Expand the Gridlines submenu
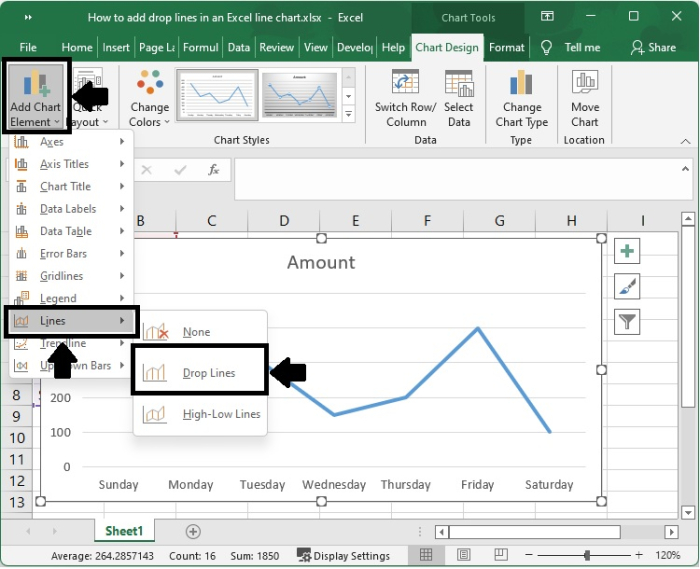The image size is (700, 569). [62, 276]
